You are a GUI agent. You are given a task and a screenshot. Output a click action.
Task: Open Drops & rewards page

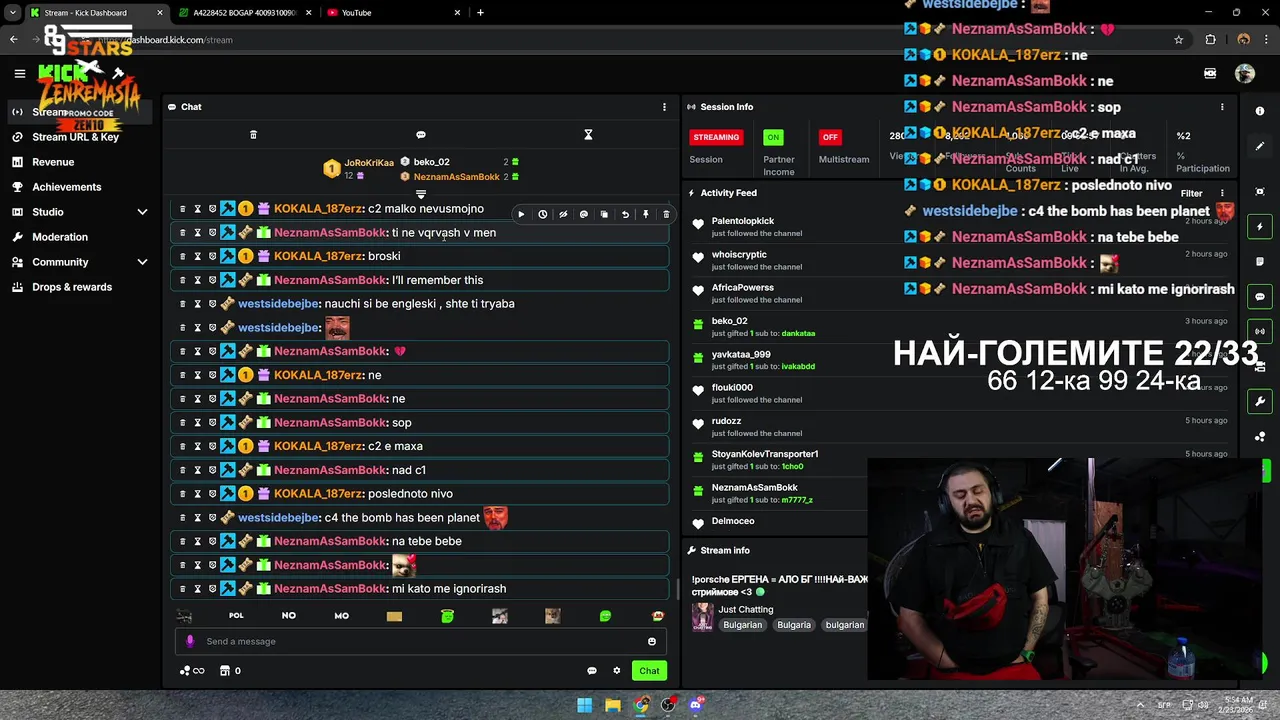(72, 287)
